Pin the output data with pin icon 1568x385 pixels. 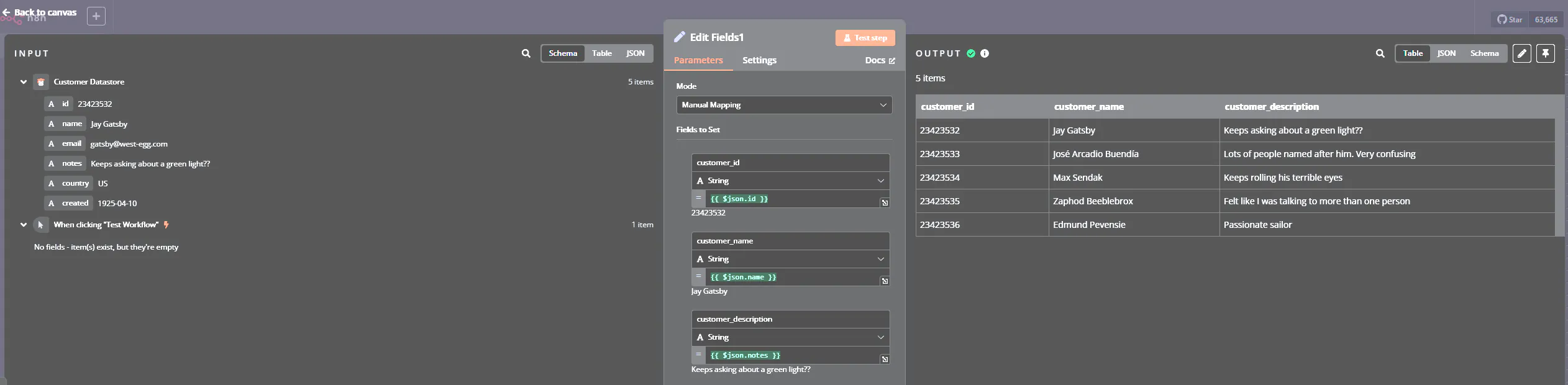click(x=1545, y=53)
